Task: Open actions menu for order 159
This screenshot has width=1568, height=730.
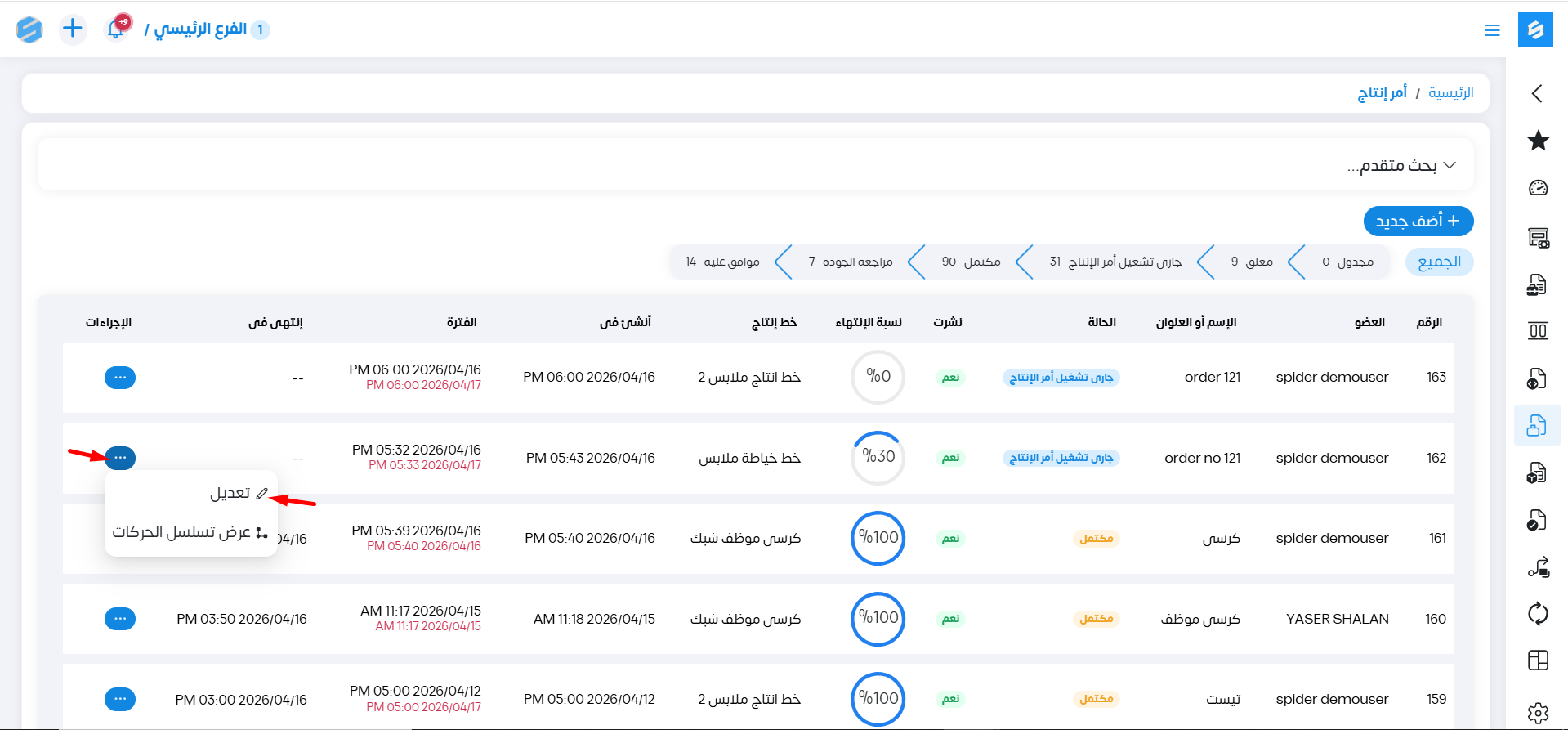Action: [x=120, y=699]
